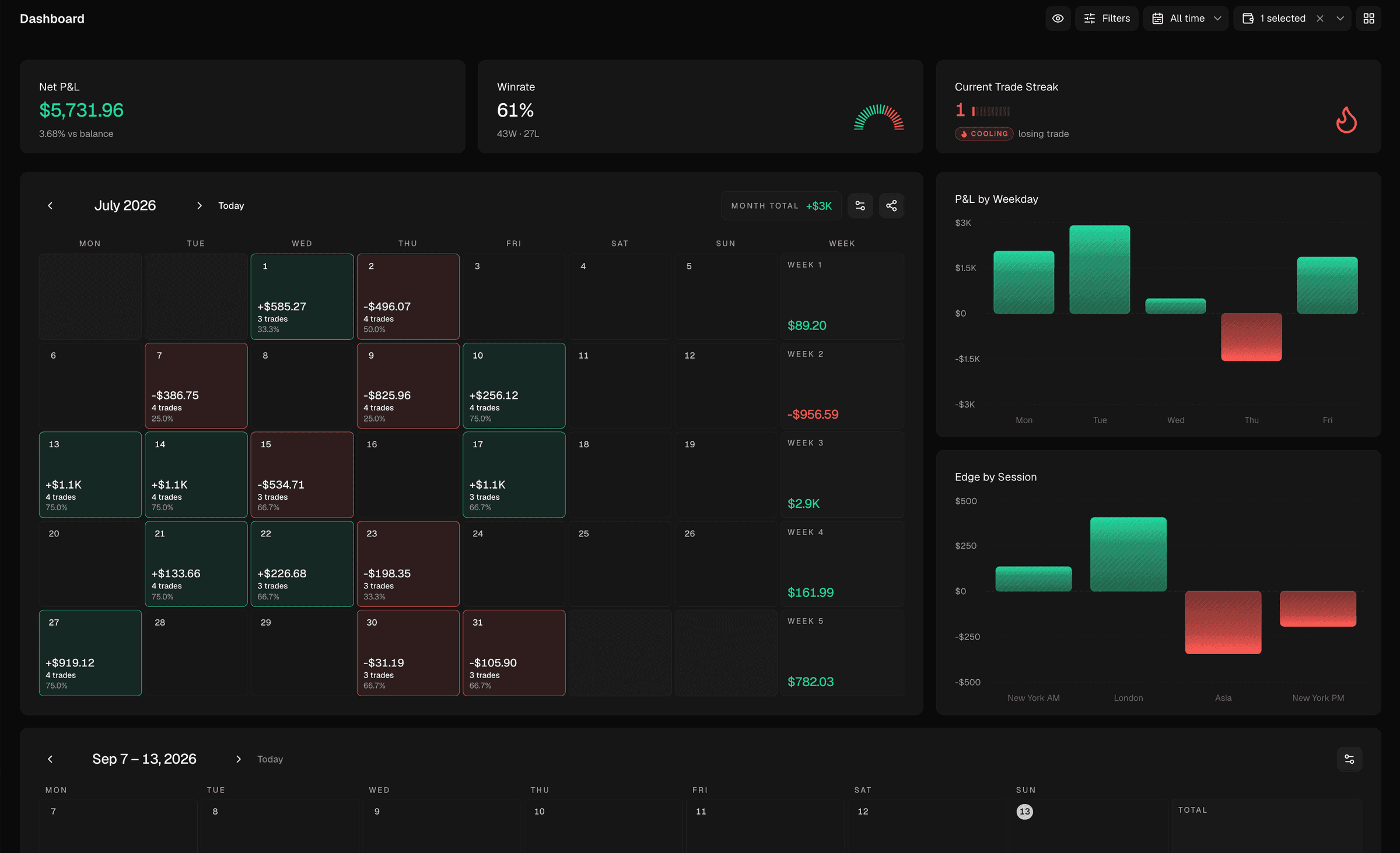The width and height of the screenshot is (1400, 853).
Task: Select July 21 cell showing +$133.66
Action: click(x=196, y=564)
